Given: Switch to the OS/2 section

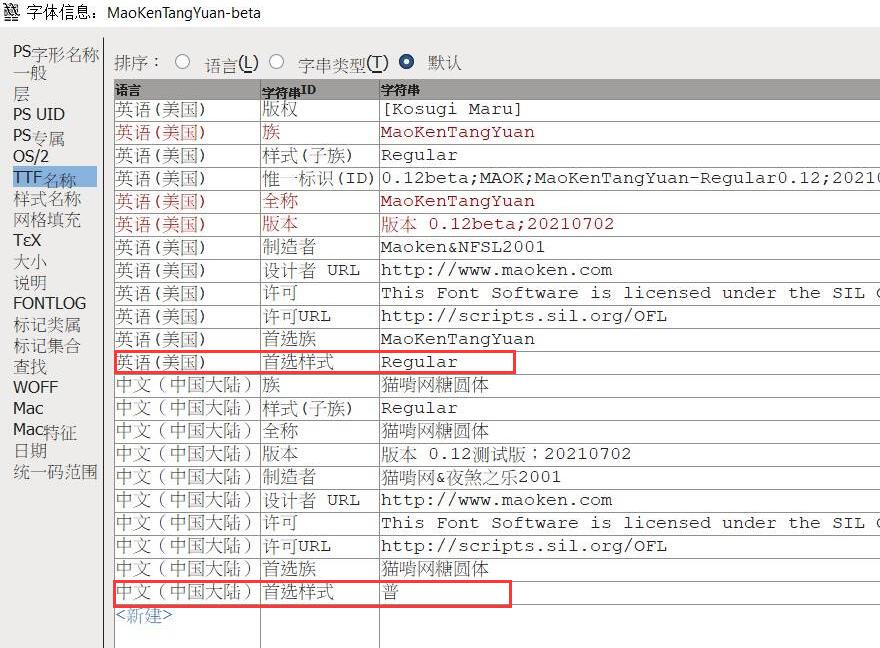Looking at the screenshot, I should 31,157.
